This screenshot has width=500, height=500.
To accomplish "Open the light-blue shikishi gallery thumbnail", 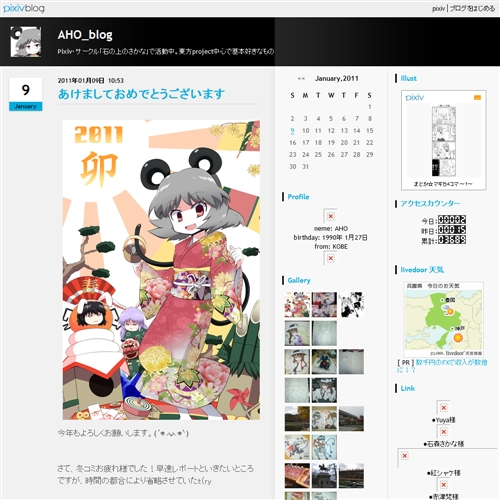I will click(x=324, y=447).
